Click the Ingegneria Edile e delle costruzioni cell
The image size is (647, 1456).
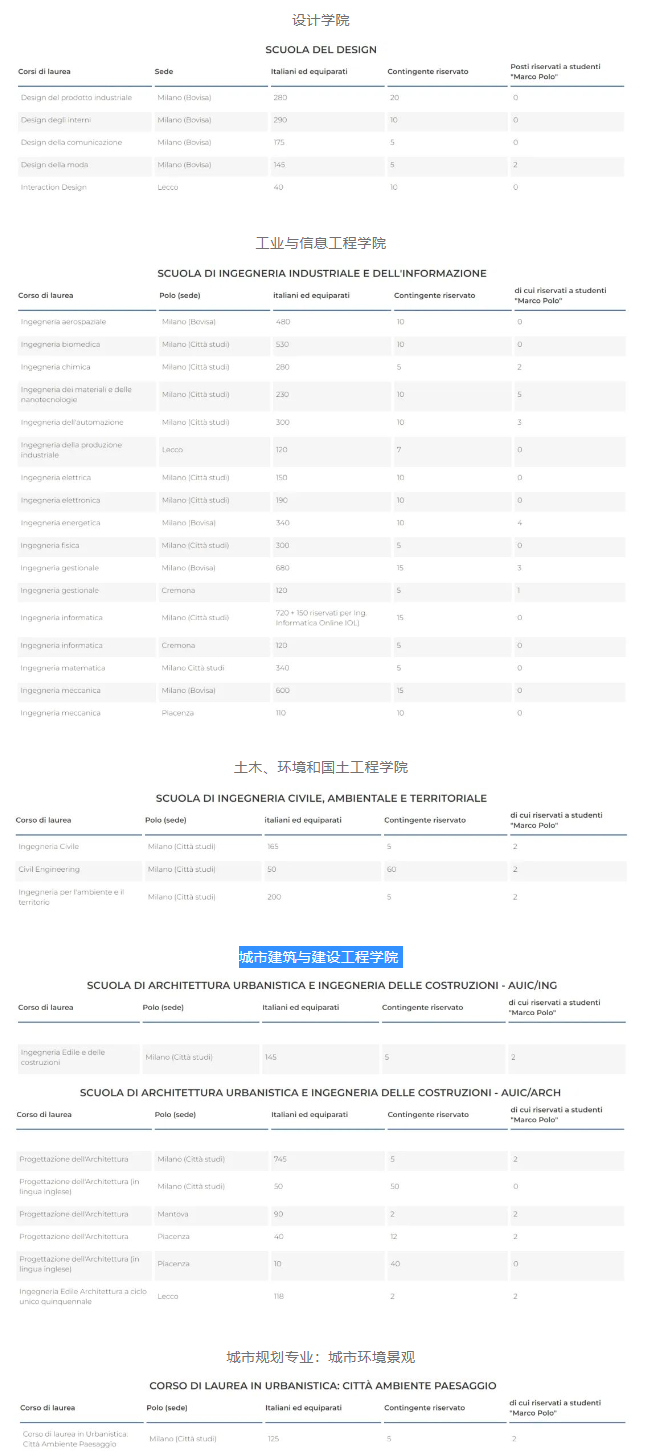(63, 1057)
